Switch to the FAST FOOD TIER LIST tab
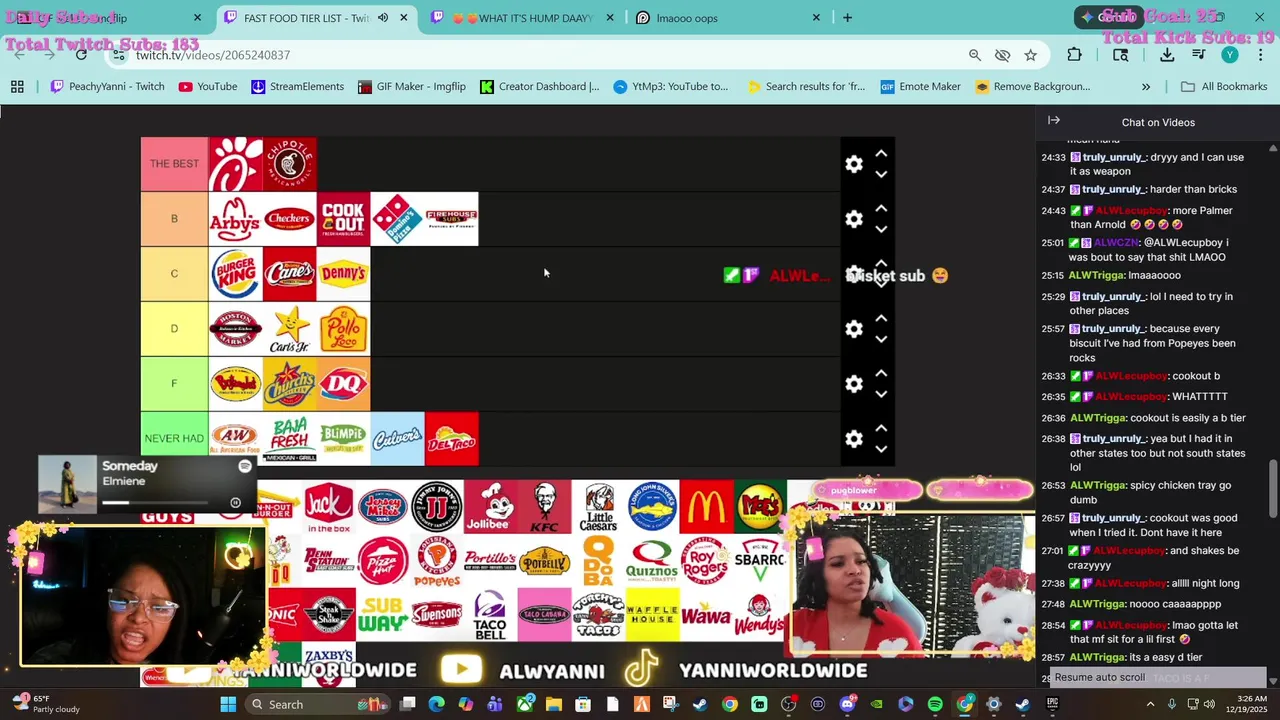The height and width of the screenshot is (720, 1280). coord(306,18)
